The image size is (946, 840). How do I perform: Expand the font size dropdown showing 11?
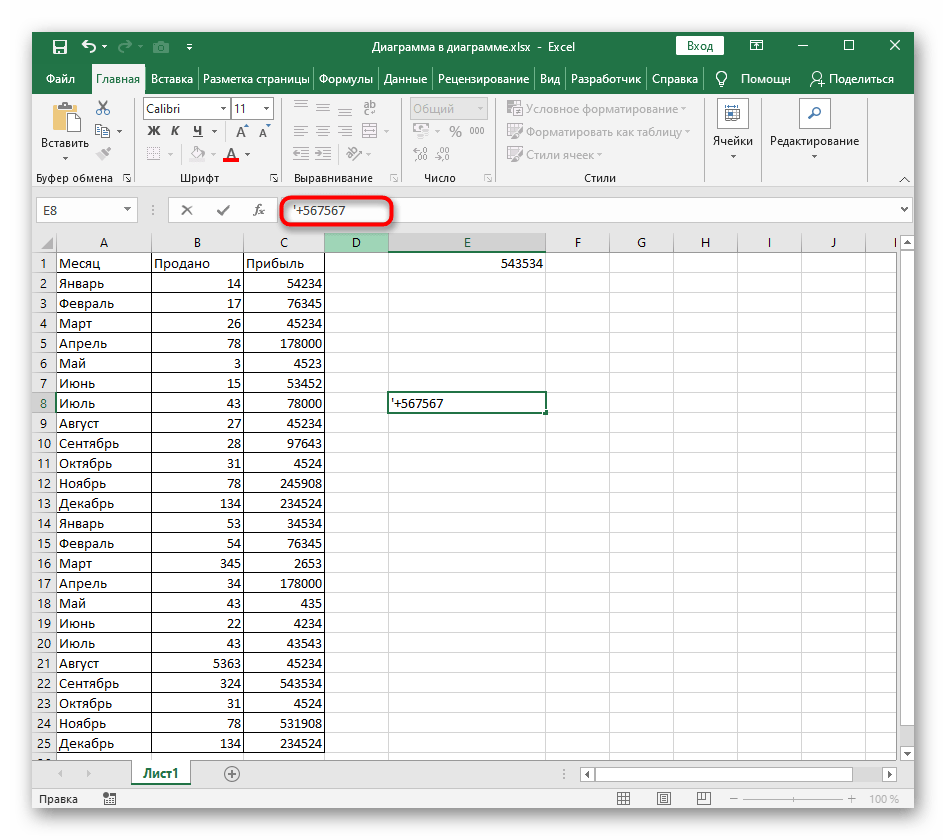[266, 108]
